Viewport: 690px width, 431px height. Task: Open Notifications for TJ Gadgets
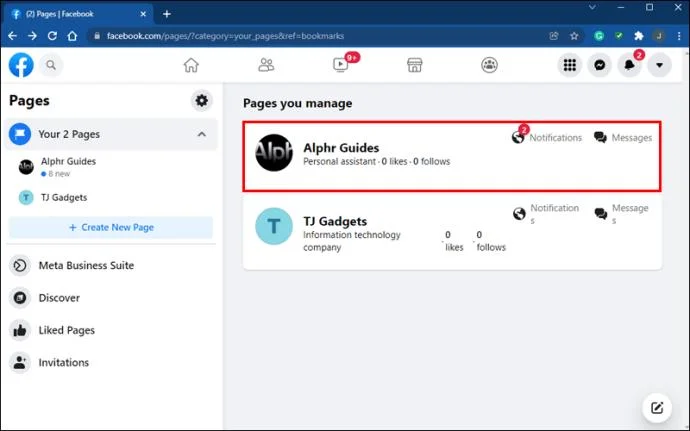(546, 214)
